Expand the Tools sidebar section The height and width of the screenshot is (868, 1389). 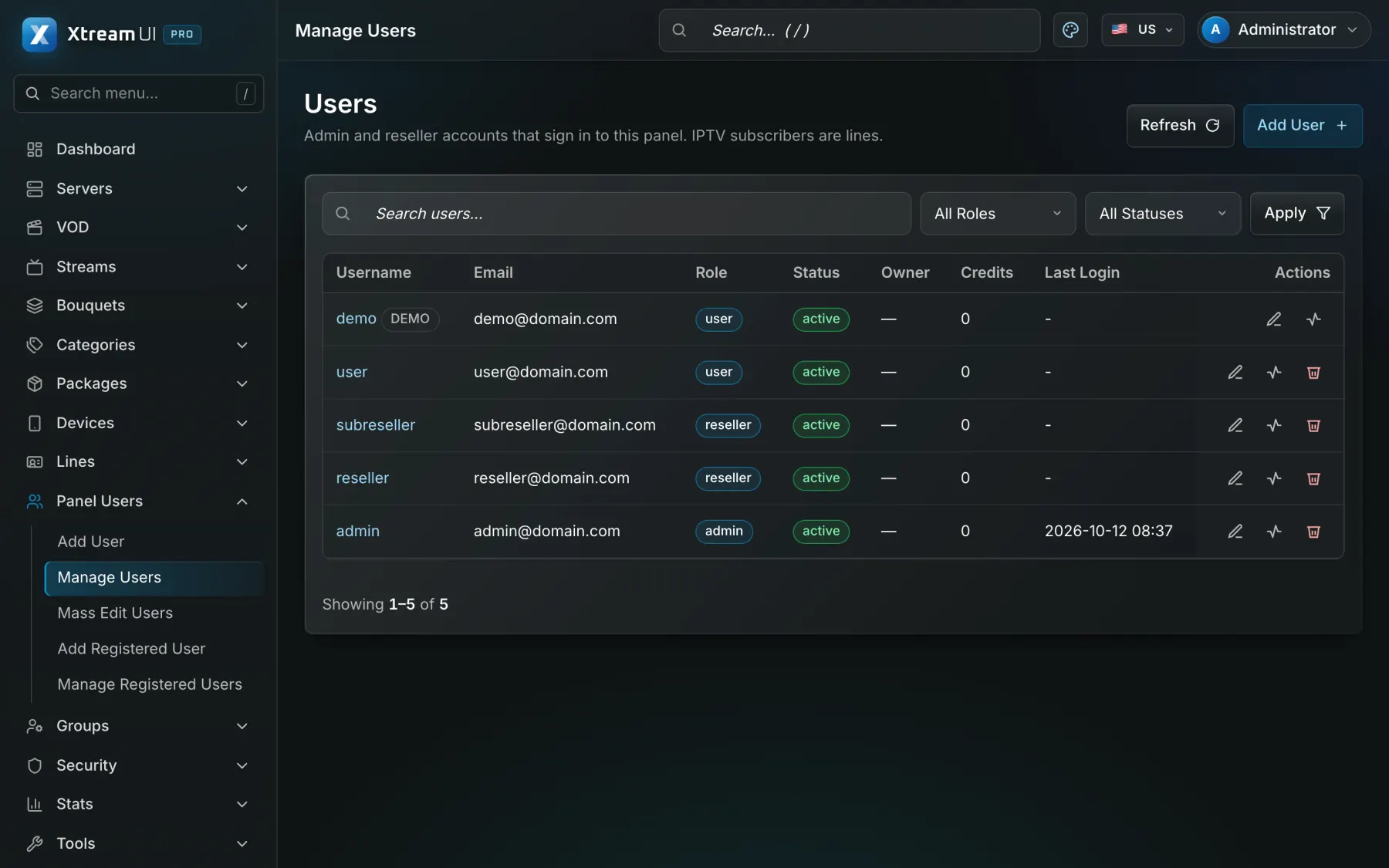[x=138, y=843]
